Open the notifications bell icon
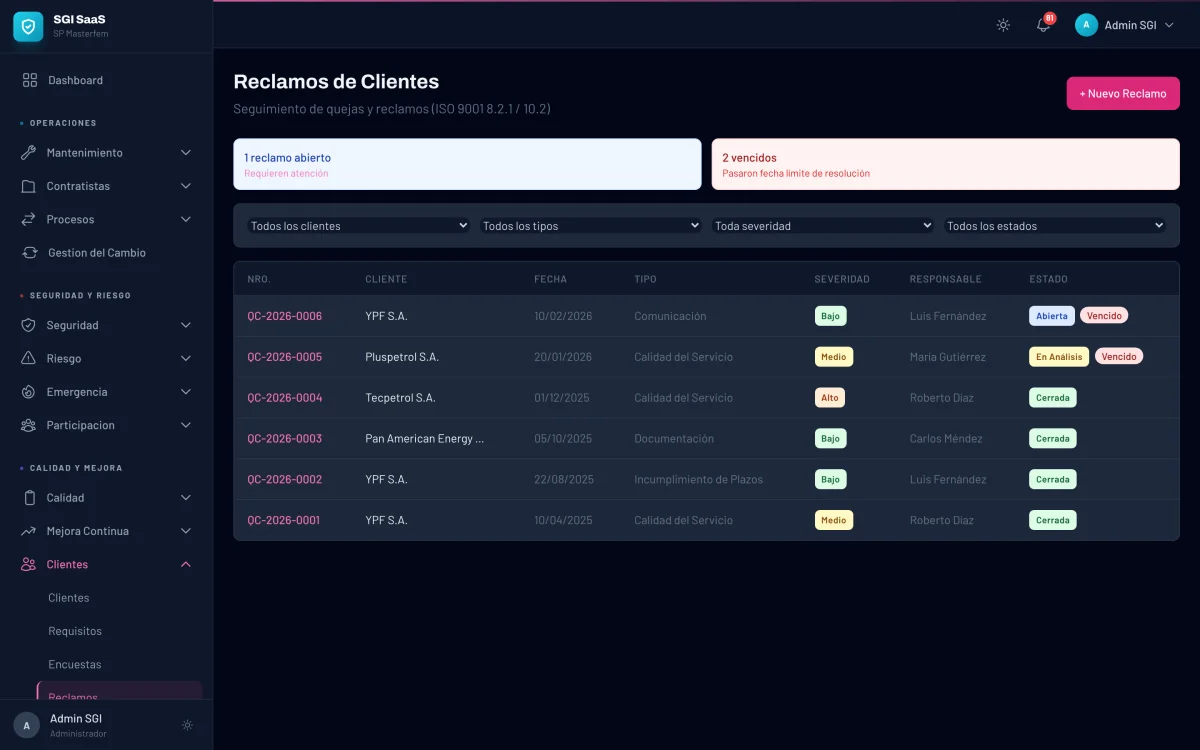This screenshot has height=750, width=1200. [1043, 25]
